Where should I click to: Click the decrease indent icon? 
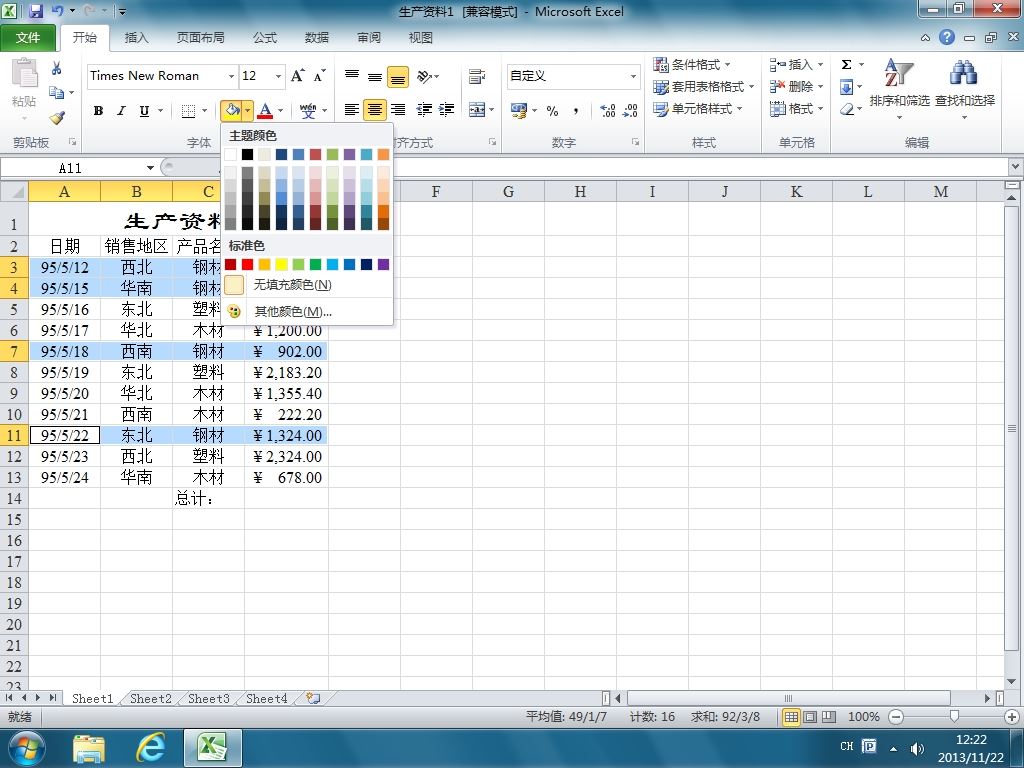(424, 110)
